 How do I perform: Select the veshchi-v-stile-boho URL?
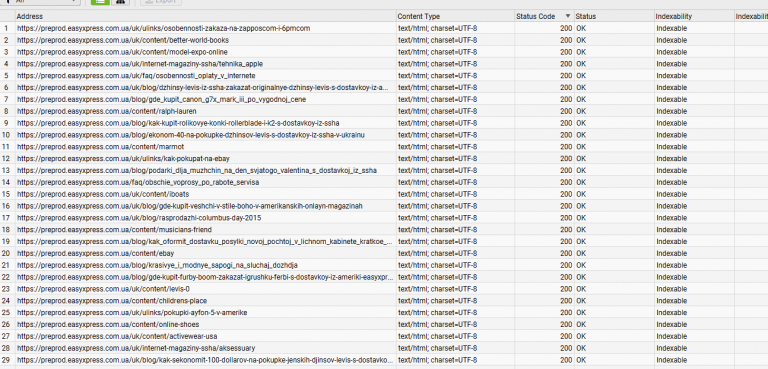pyautogui.click(x=190, y=206)
